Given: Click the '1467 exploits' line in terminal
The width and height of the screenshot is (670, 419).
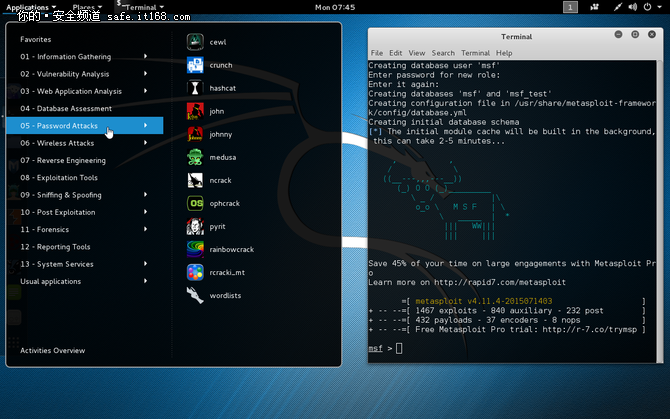Looking at the screenshot, I should point(508,311).
